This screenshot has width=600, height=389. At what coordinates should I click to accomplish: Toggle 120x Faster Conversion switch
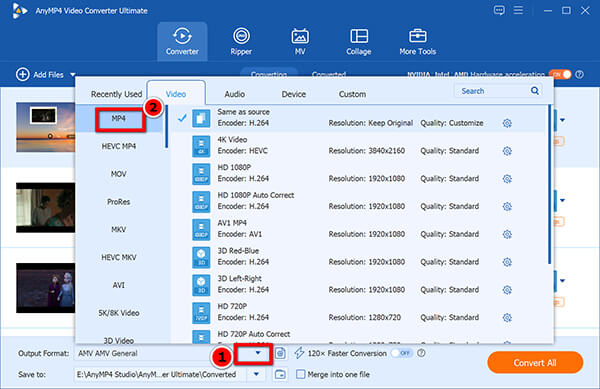[401, 353]
